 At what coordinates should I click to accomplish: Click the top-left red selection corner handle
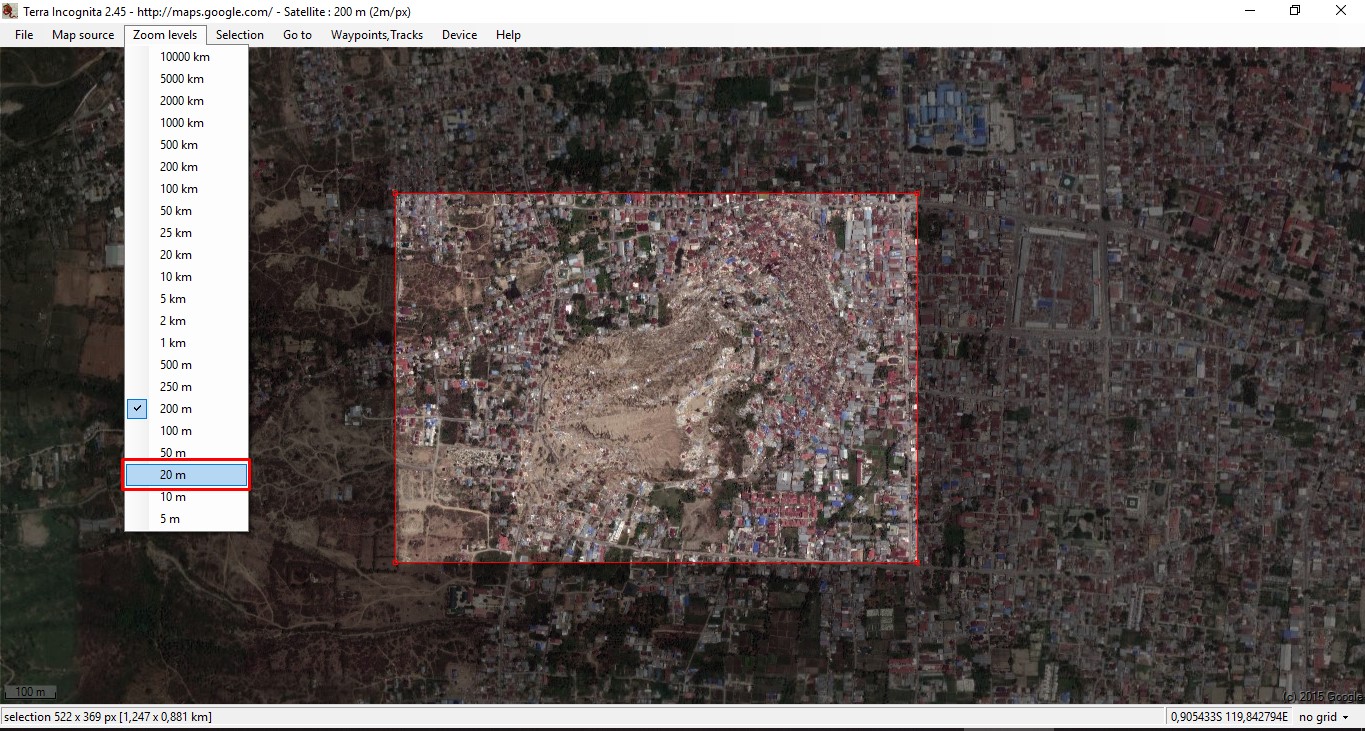click(396, 194)
